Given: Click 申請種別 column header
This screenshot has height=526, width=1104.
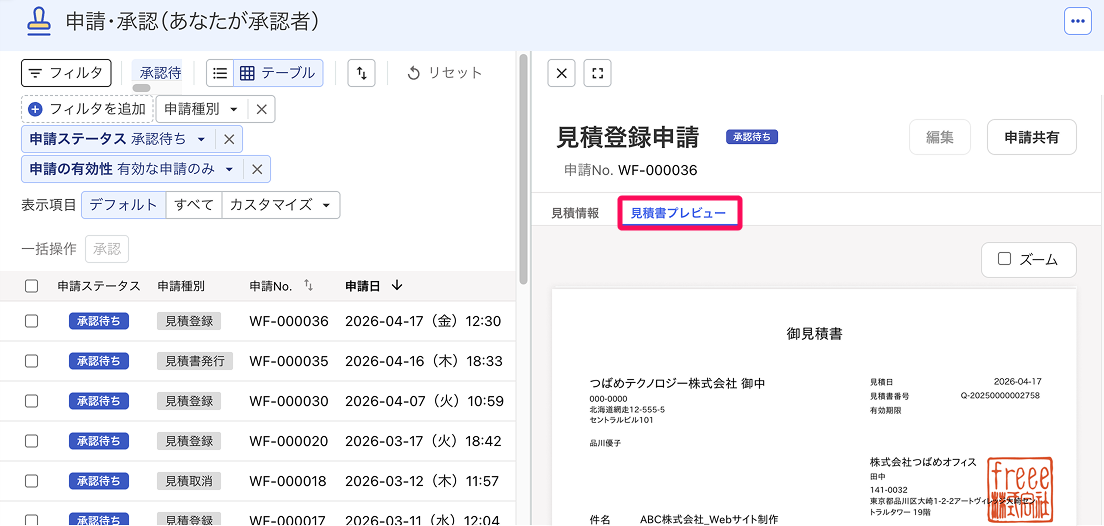Looking at the screenshot, I should pos(181,286).
